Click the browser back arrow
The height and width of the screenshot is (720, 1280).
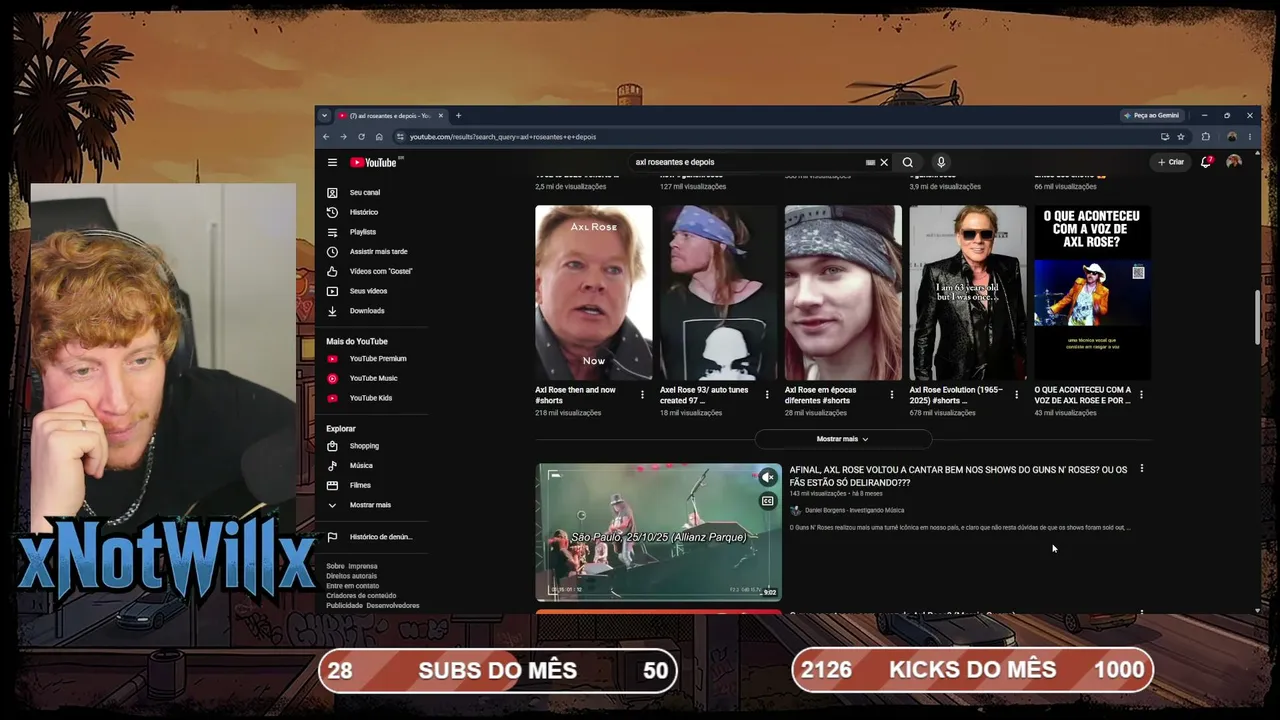(326, 137)
